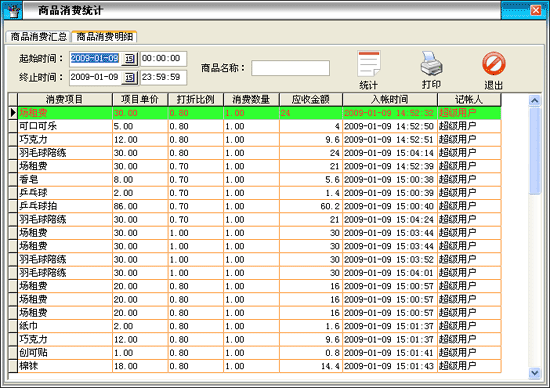Close the 商品消费统计 window

[x=536, y=11]
